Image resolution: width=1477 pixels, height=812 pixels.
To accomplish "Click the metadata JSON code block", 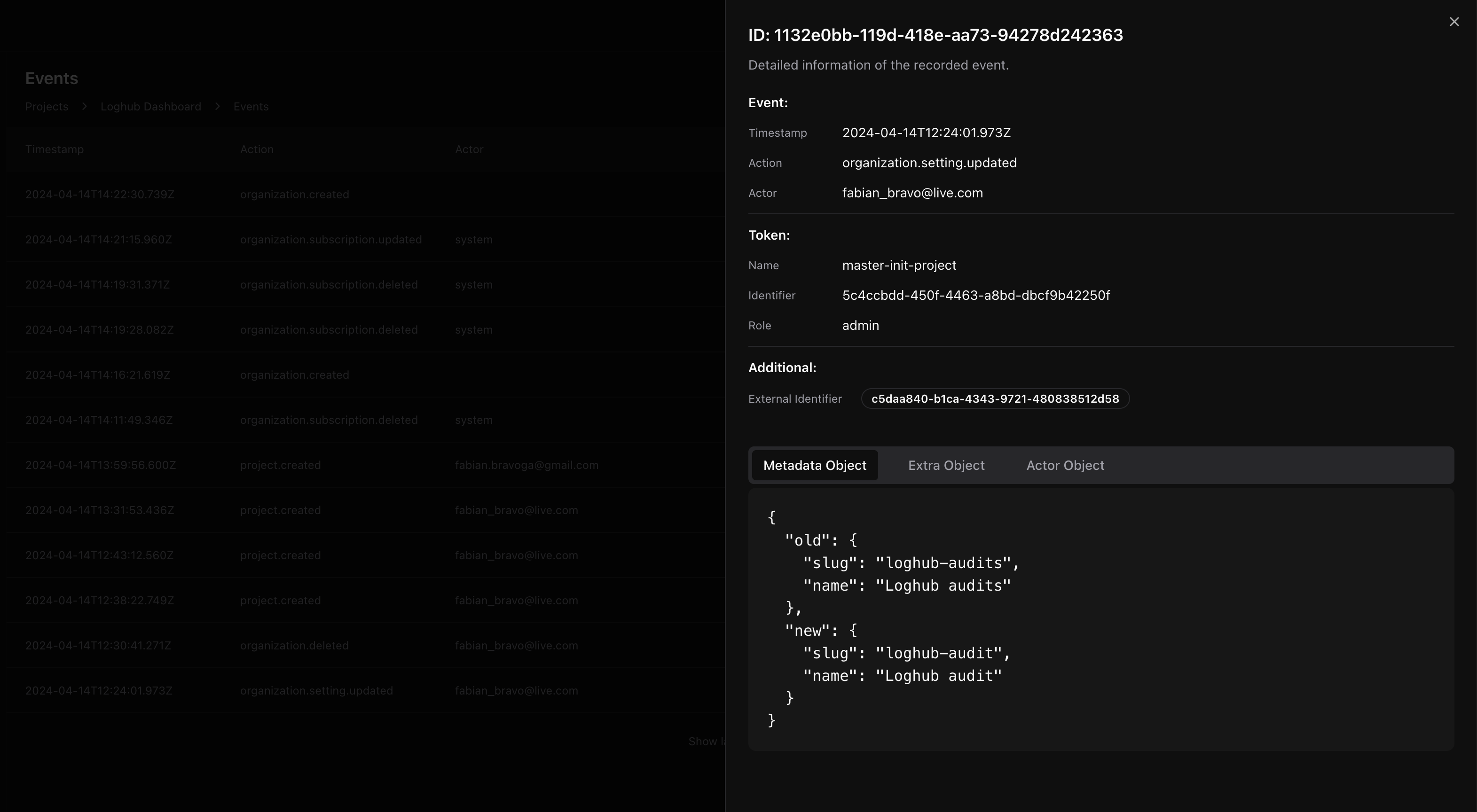I will coord(1100,619).
